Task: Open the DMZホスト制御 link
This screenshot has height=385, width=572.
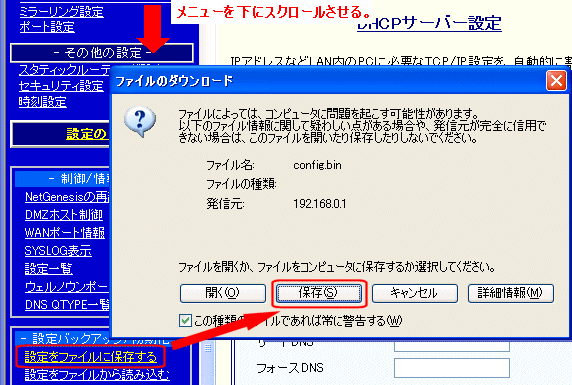Action: (x=64, y=215)
